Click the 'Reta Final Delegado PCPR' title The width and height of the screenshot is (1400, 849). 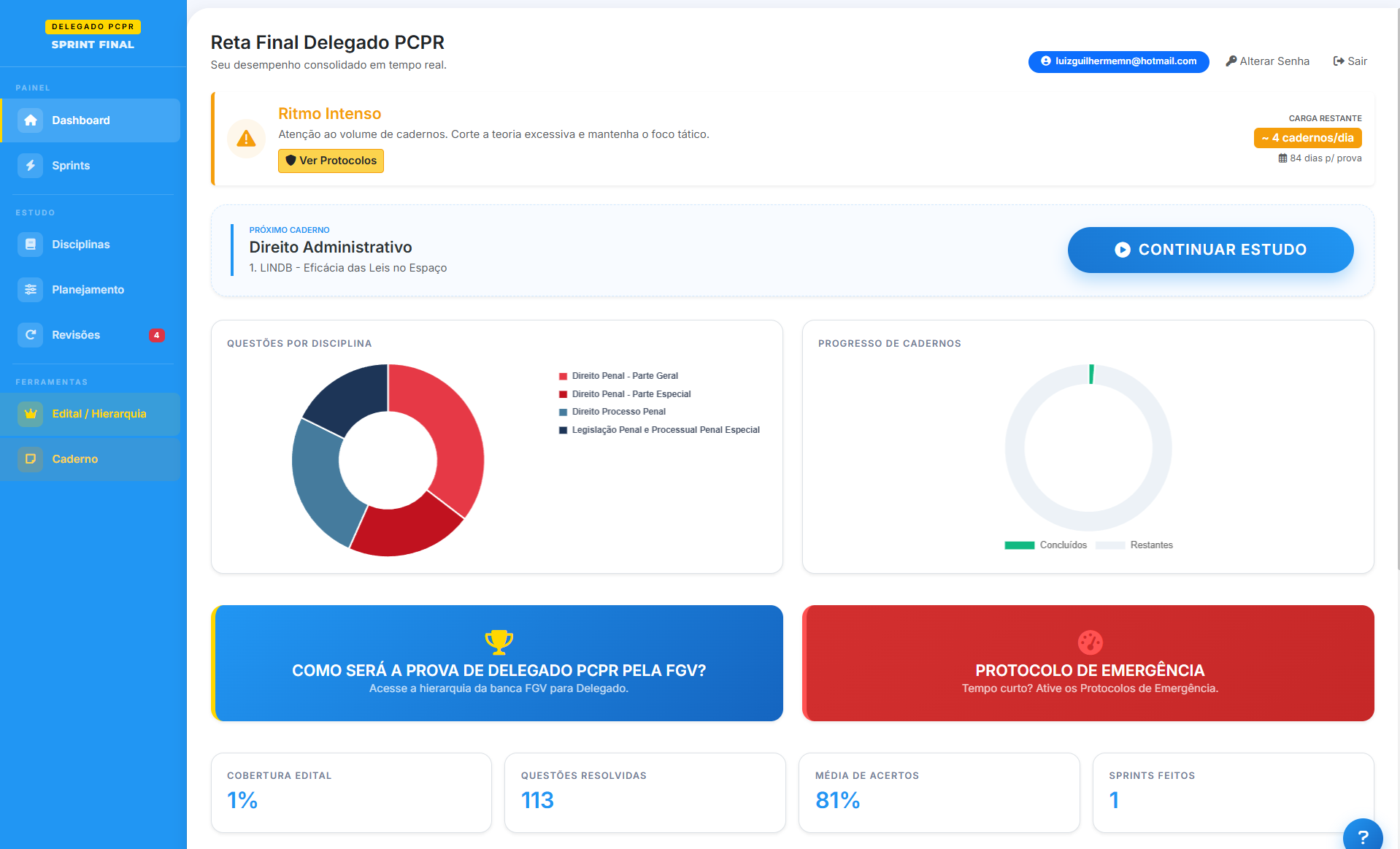[327, 42]
